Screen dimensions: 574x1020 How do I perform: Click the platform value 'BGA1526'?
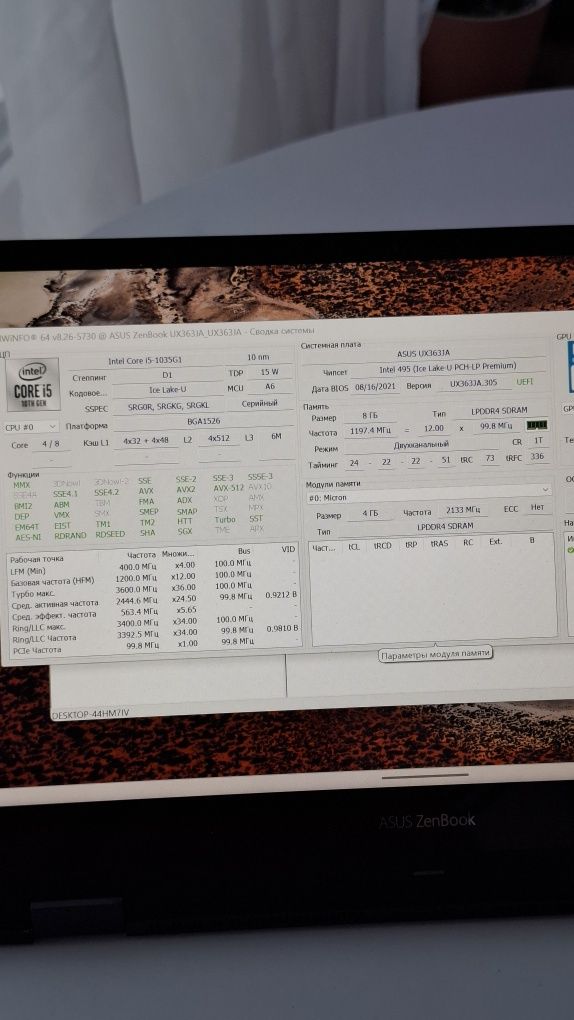pyautogui.click(x=204, y=422)
